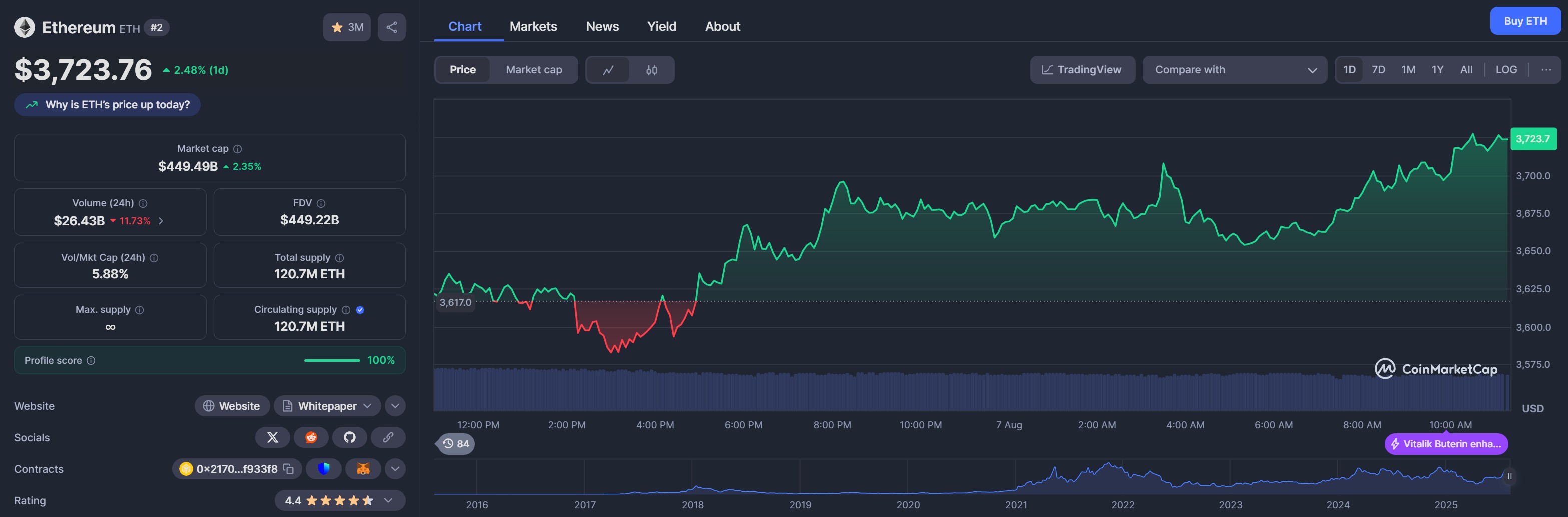The height and width of the screenshot is (517, 1568).
Task: Add Ethereum to watchlist via star button
Action: point(346,27)
